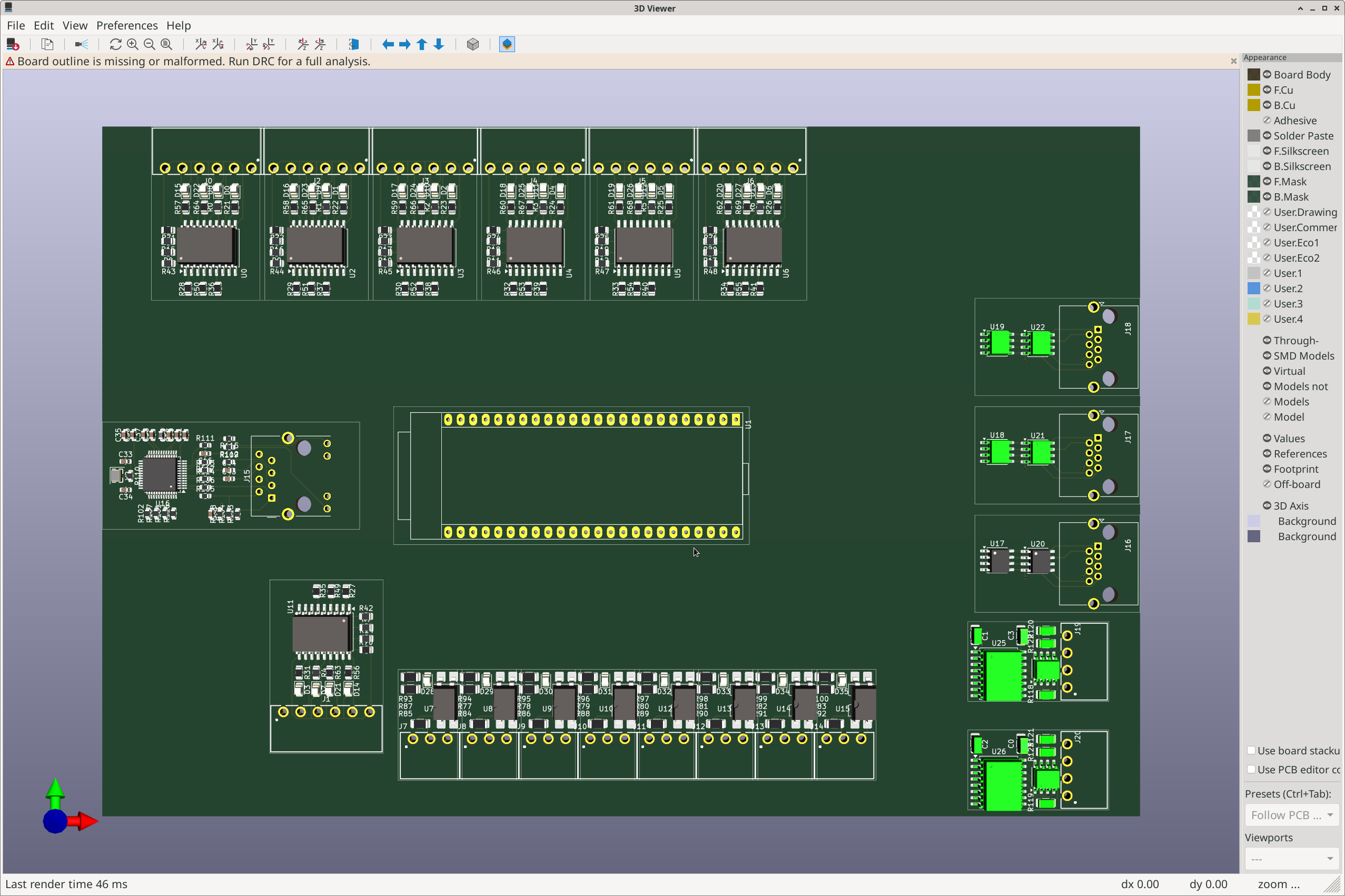Hide the F.Silkscreen layer eye toggle
The width and height of the screenshot is (1345, 896).
click(1267, 151)
